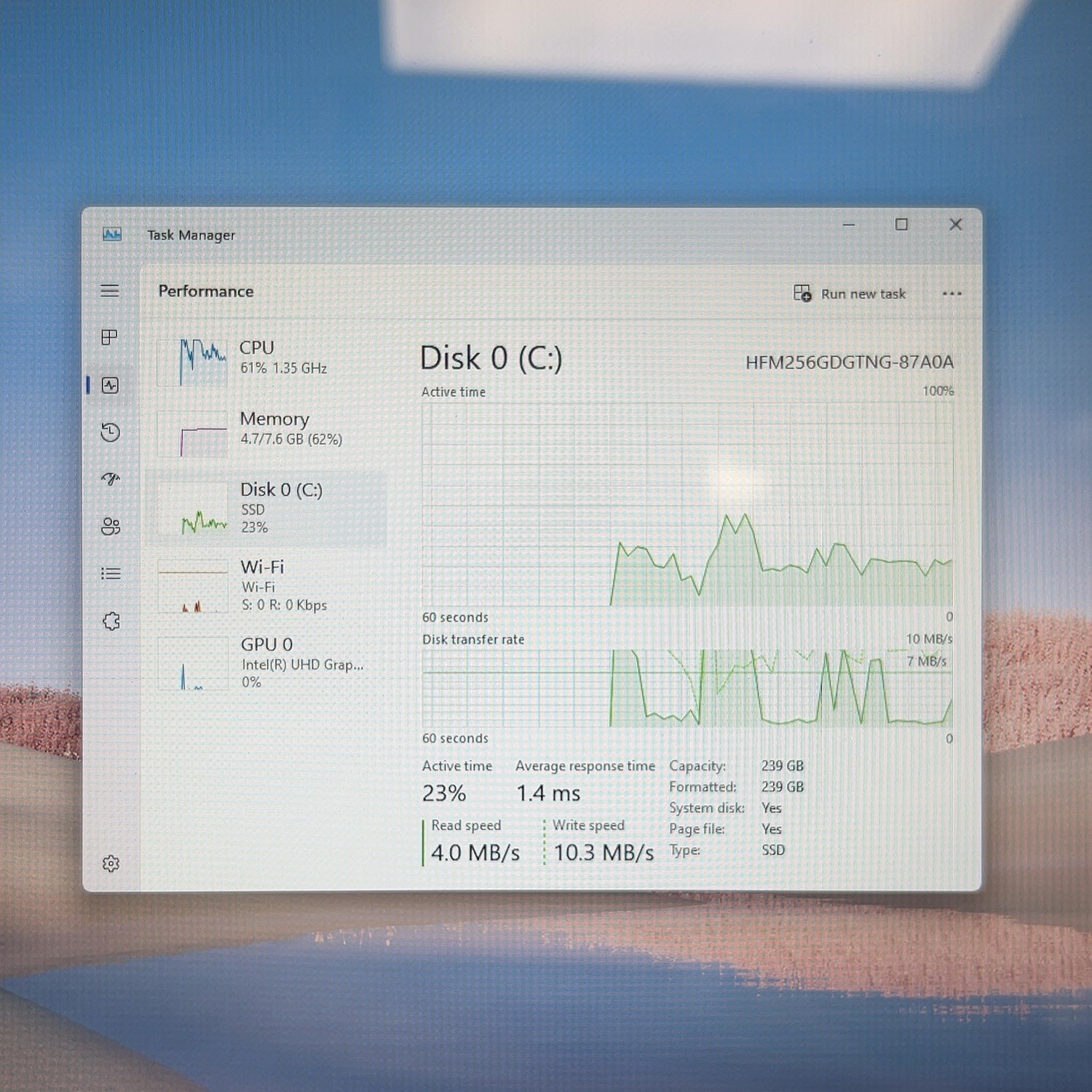Screen dimensions: 1092x1092
Task: Select the Wi-Fi performance item
Action: coord(266,586)
